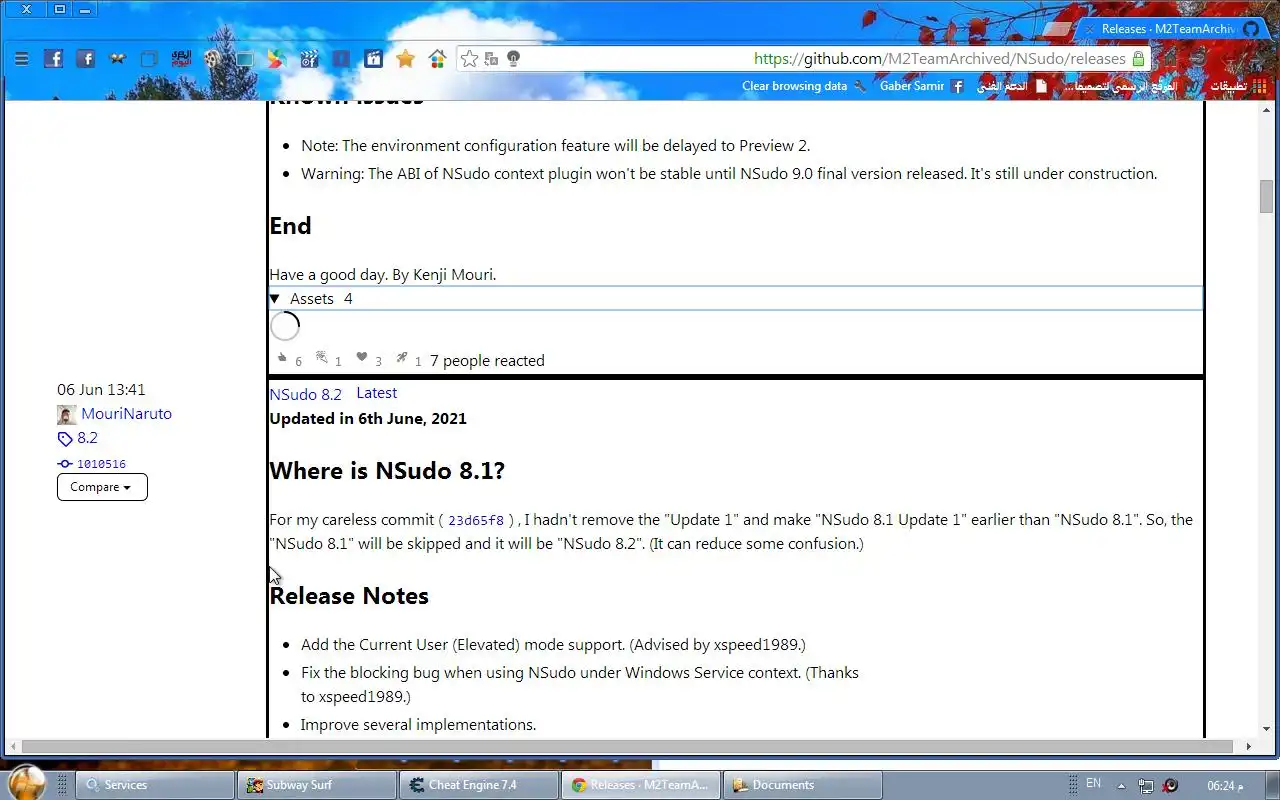Show hidden system tray icons arrow
Screen dimensions: 1280x800
click(1121, 786)
